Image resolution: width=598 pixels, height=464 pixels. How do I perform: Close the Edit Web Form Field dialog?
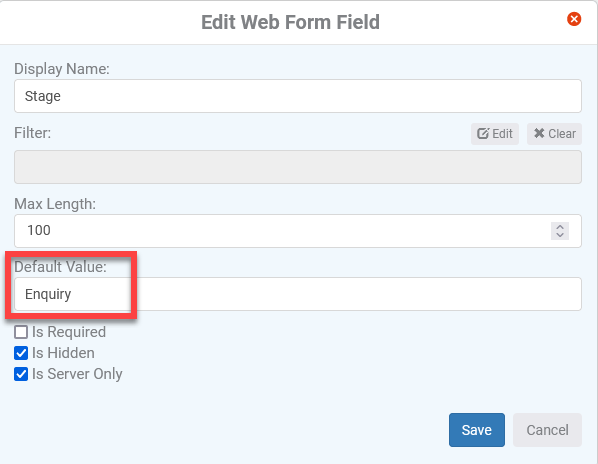click(574, 19)
